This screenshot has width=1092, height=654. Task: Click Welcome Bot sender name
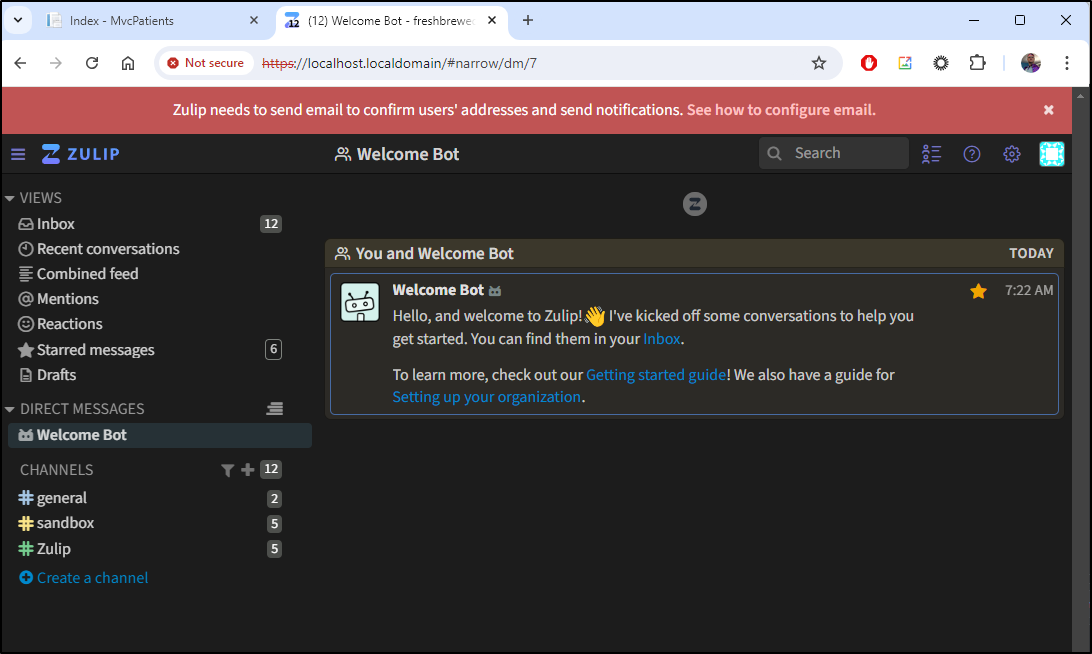click(438, 290)
